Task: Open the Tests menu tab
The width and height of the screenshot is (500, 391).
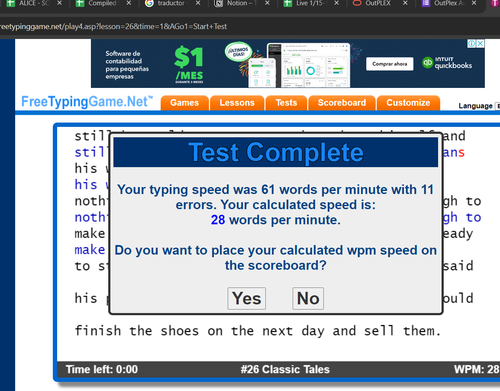Action: [286, 103]
